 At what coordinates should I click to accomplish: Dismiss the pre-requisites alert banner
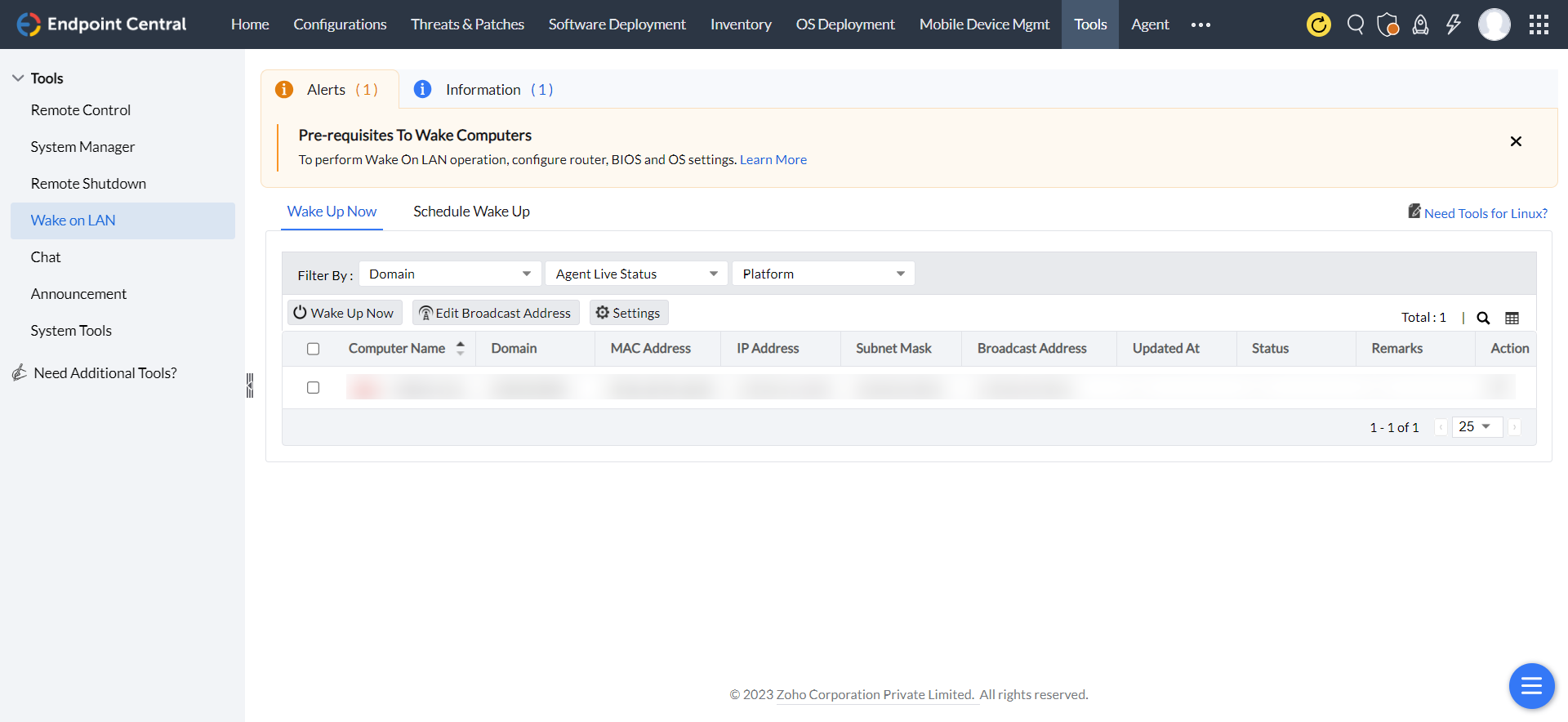1516,141
